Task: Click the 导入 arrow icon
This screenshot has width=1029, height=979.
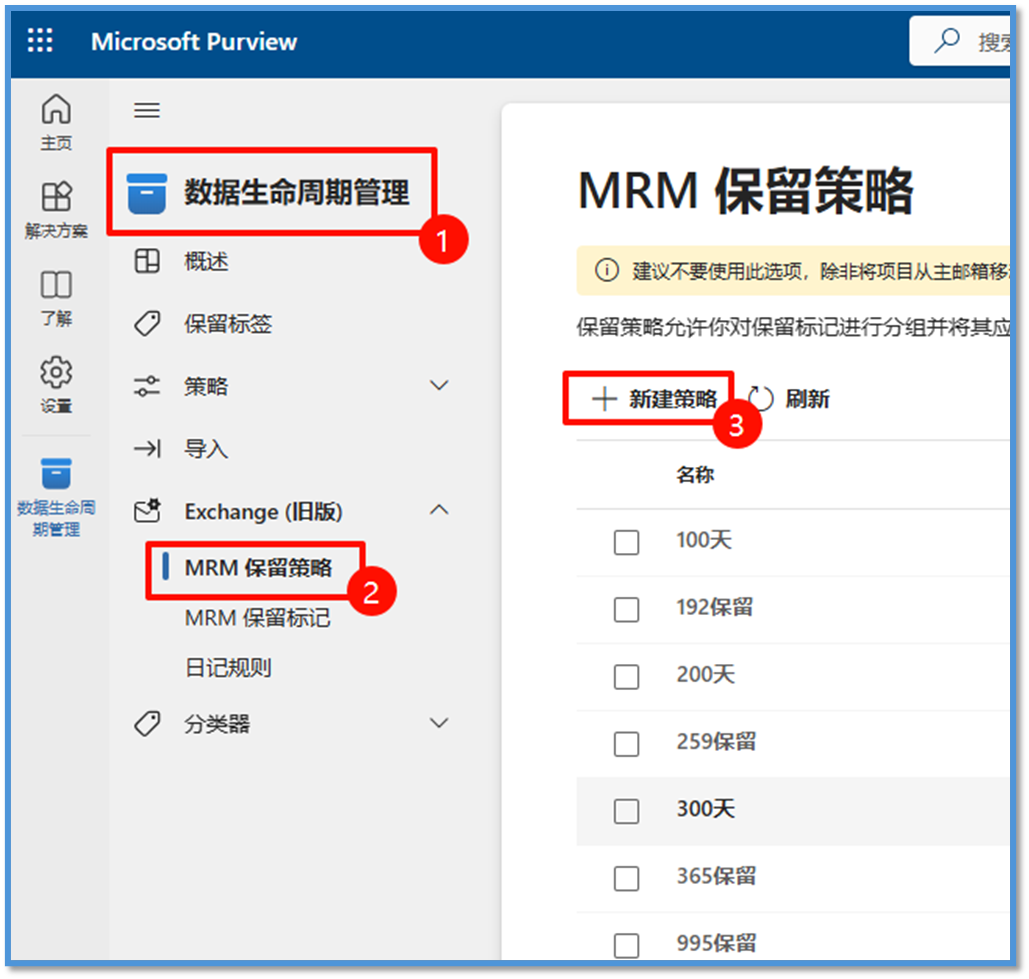Action: [147, 449]
